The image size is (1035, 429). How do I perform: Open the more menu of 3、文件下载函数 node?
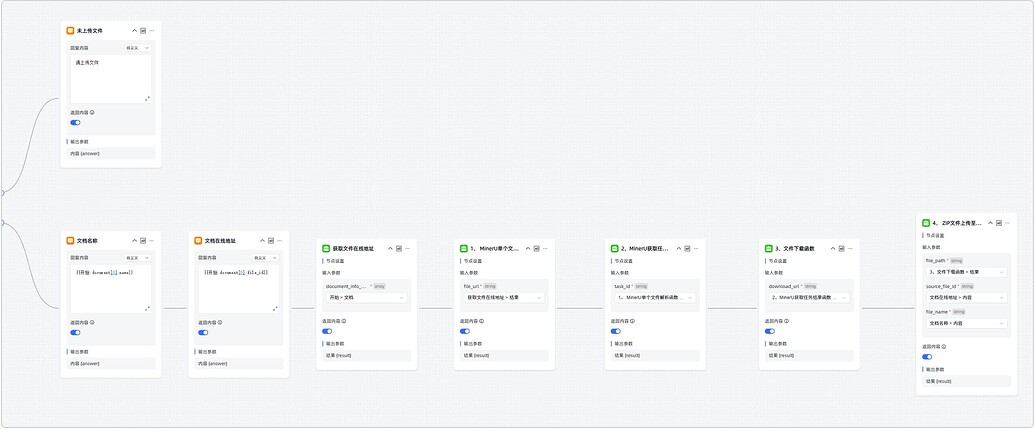click(850, 248)
